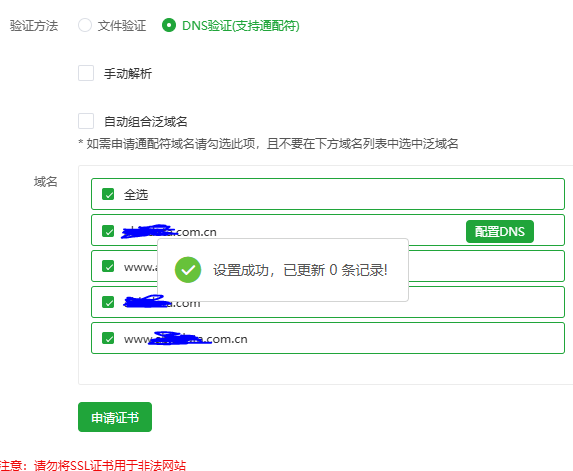The height and width of the screenshot is (471, 573).
Task: Click the red SSL证书 warning notice
Action: pos(93,466)
